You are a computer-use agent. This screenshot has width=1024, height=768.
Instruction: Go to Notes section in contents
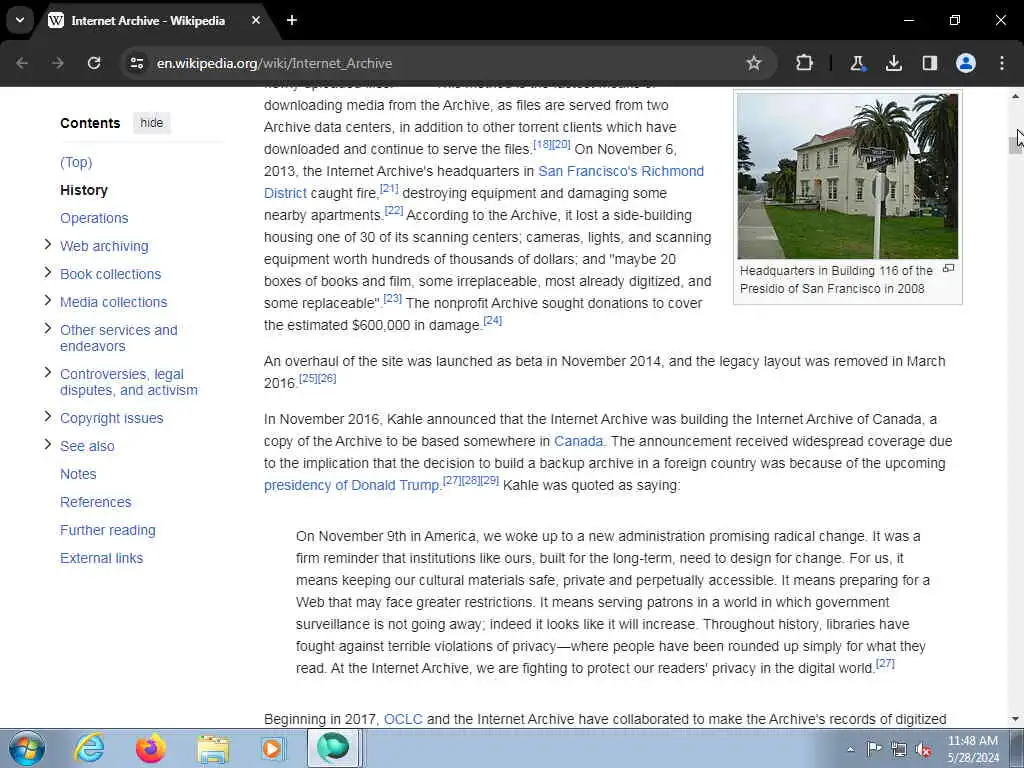point(78,474)
